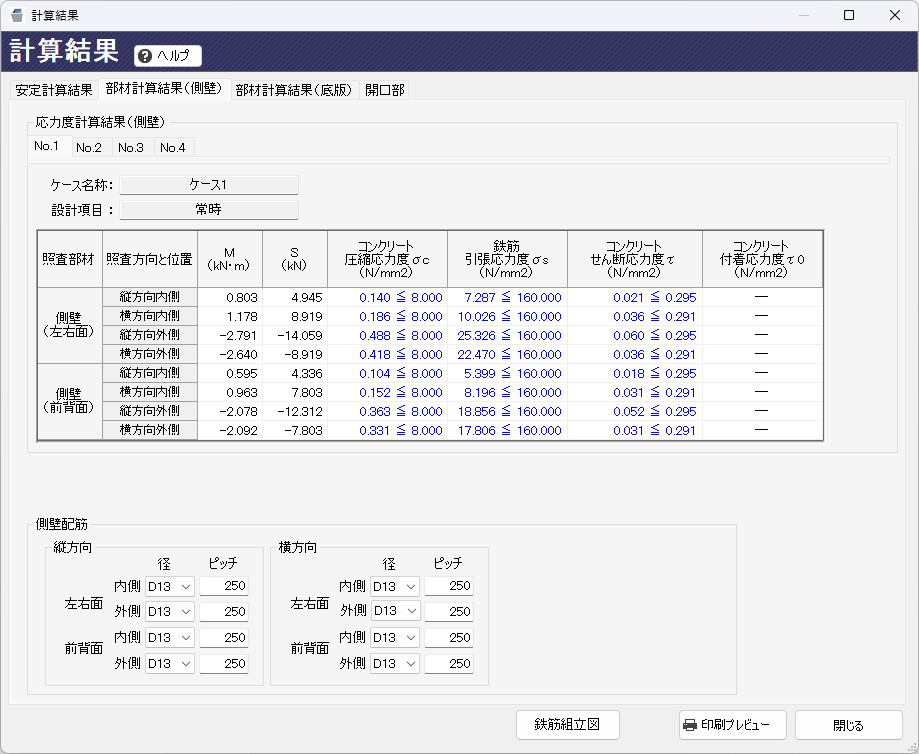This screenshot has height=754, width=919.
Task: Click the 照査部材 column header
Action: 70,259
